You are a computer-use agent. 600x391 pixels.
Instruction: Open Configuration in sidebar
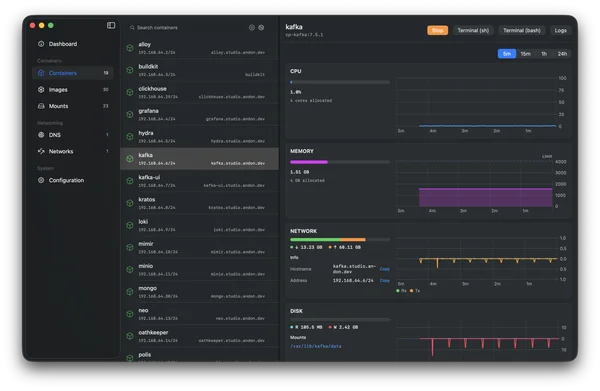(x=73, y=180)
